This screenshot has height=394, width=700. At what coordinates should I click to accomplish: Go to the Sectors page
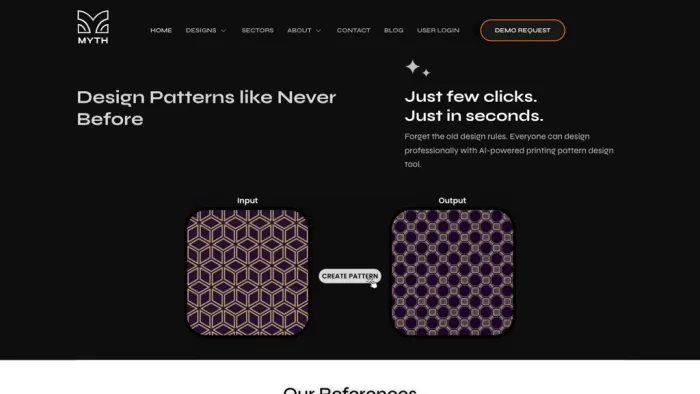tap(258, 30)
